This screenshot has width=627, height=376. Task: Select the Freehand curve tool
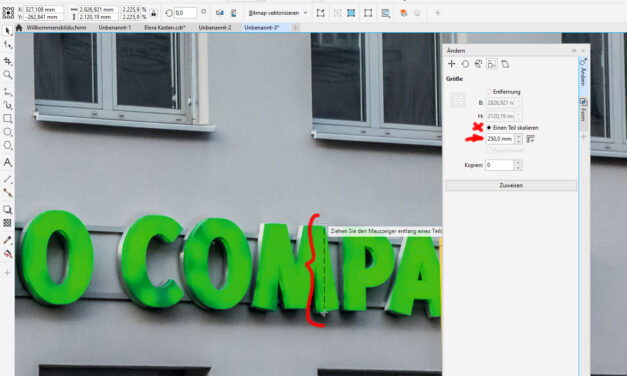tap(8, 92)
